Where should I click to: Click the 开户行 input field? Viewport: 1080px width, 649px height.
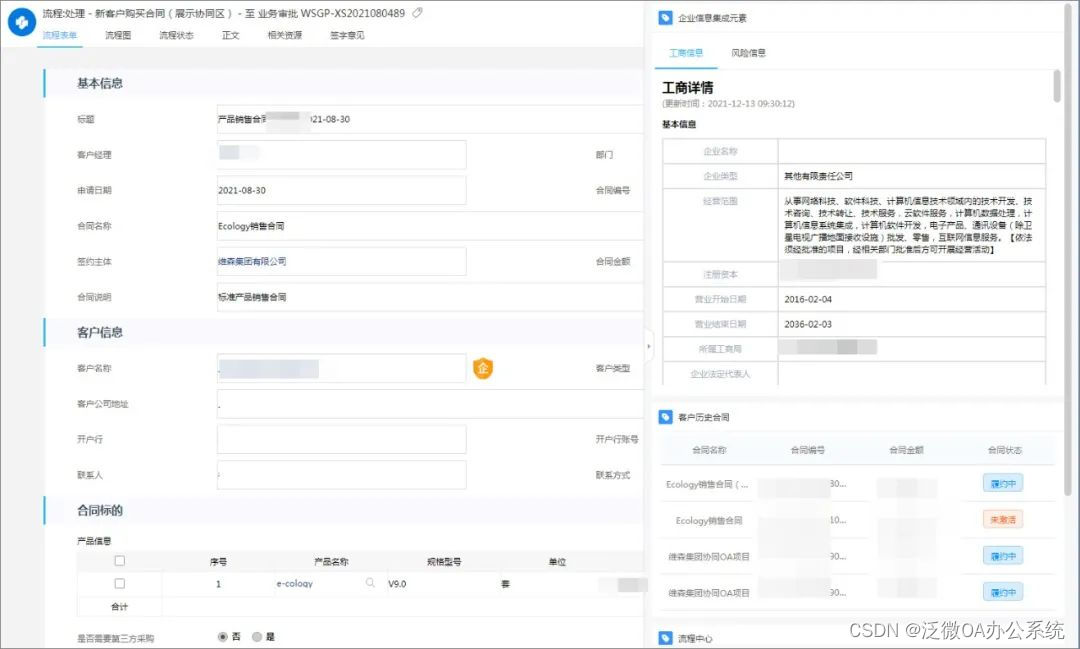(342, 439)
